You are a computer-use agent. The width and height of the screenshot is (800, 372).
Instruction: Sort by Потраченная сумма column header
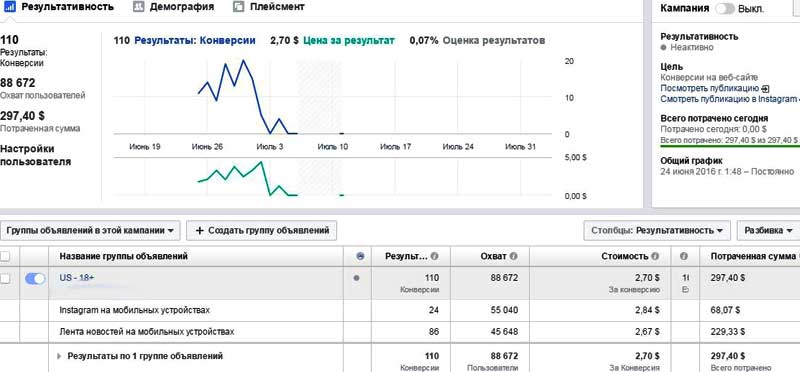(x=753, y=256)
